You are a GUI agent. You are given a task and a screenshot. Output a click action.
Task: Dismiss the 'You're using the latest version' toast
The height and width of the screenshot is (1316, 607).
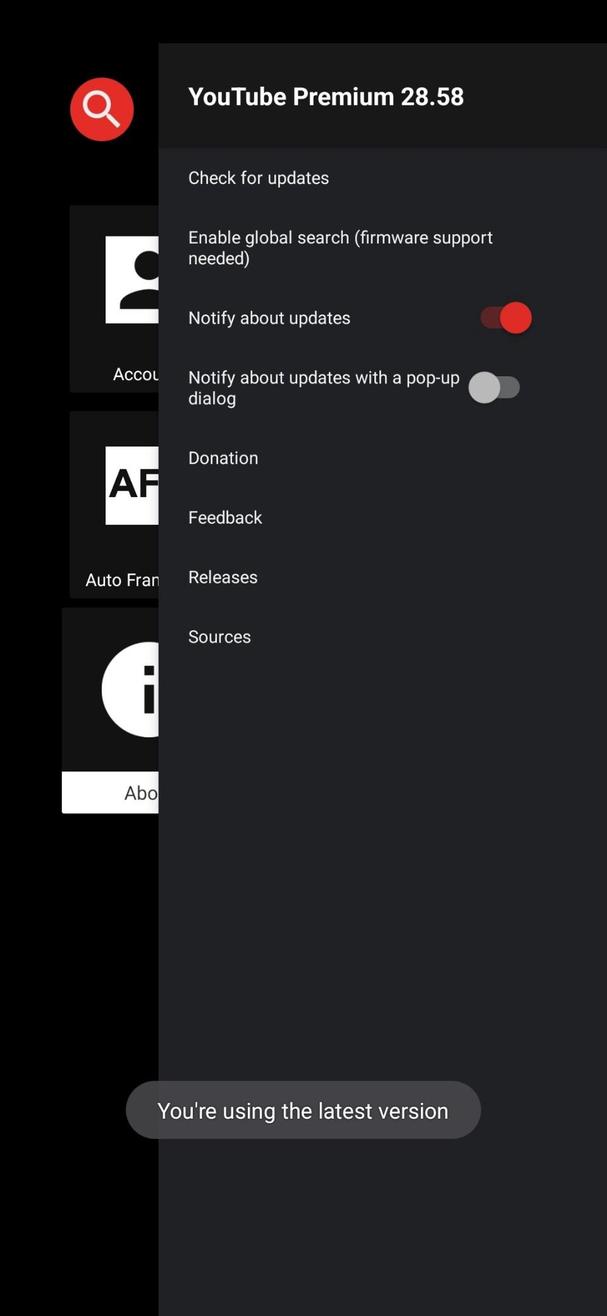pos(303,1110)
